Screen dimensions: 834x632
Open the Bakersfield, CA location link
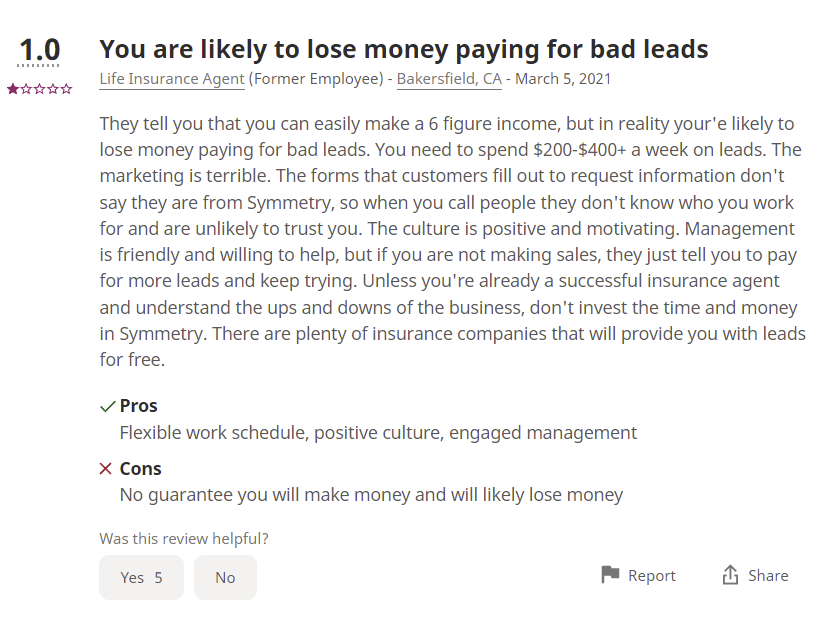pos(449,79)
